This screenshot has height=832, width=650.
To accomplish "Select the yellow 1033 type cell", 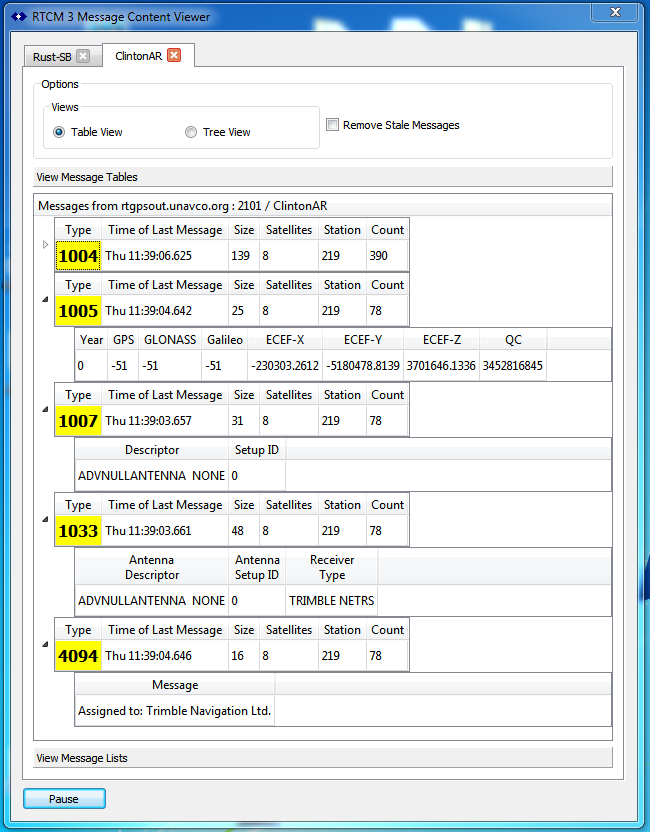I will [x=78, y=531].
